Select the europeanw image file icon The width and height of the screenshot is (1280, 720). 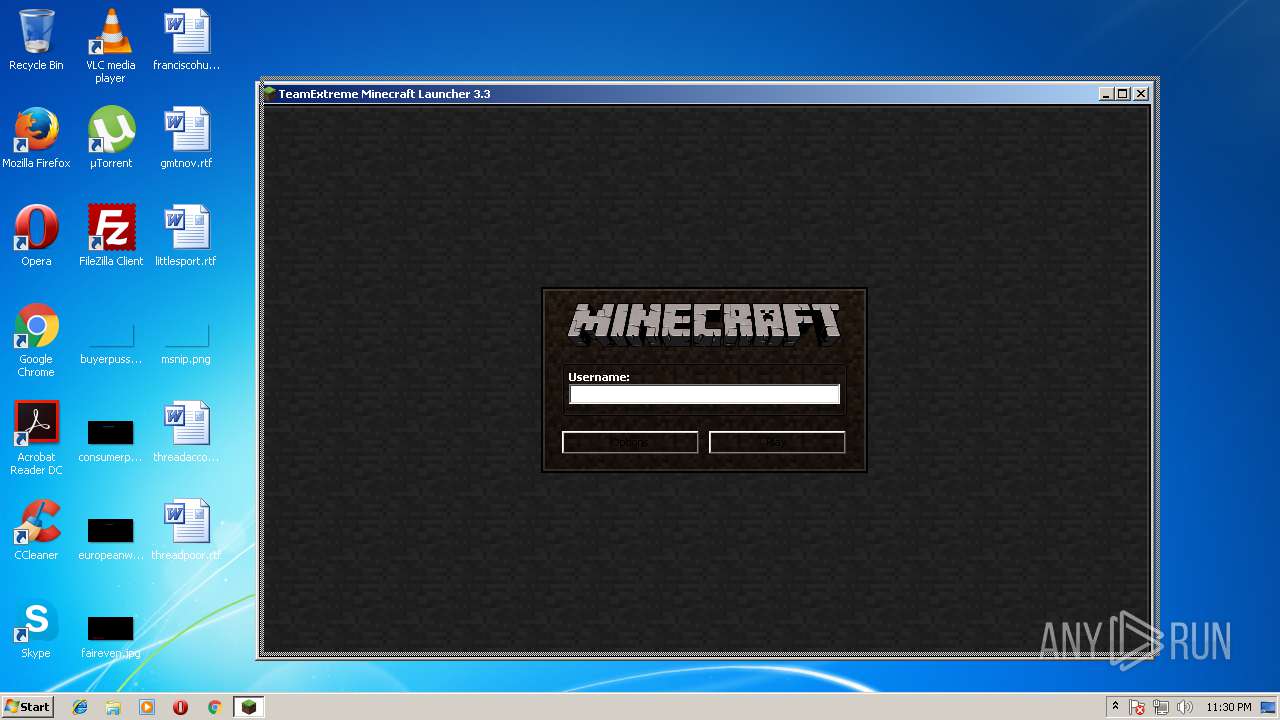pyautogui.click(x=110, y=536)
